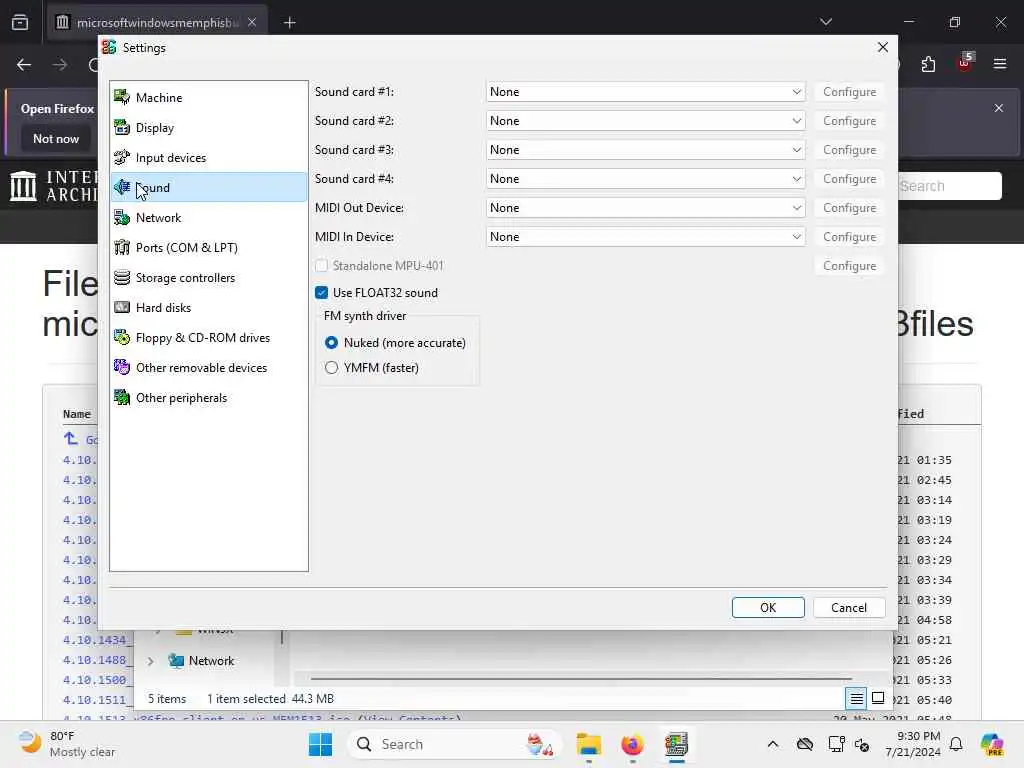Open MIDI Out Device dropdown
This screenshot has width=1024, height=768.
coord(645,208)
